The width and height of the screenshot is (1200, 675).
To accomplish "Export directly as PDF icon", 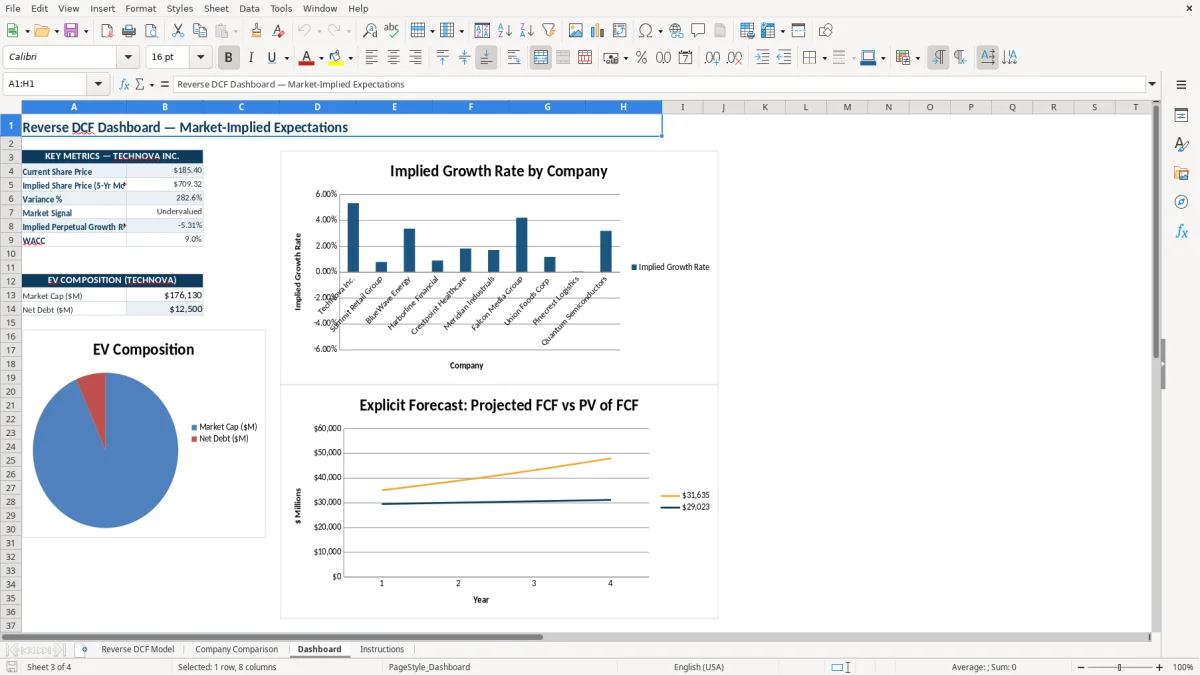I will coord(107,31).
